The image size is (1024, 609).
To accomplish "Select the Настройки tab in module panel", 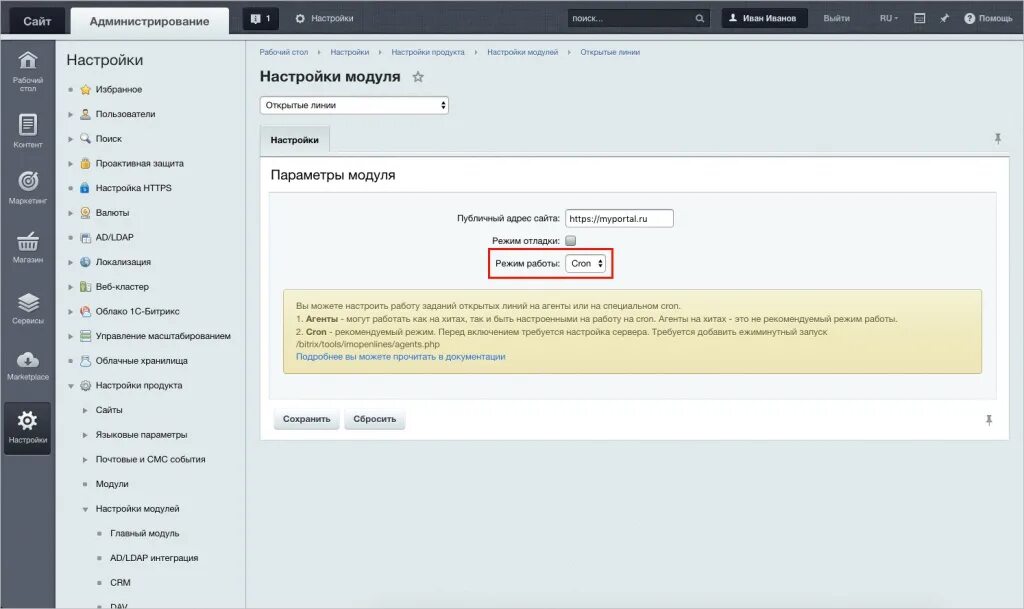I will [295, 140].
